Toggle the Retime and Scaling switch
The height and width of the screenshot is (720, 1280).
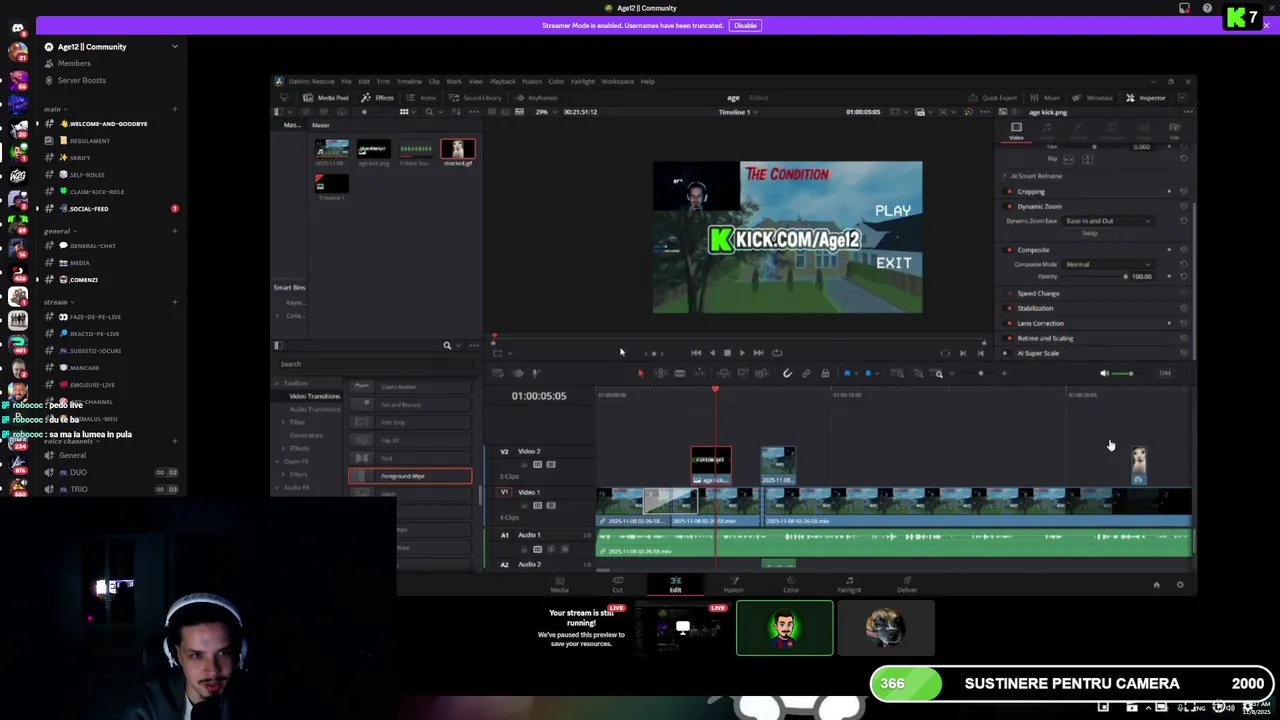coord(1009,338)
